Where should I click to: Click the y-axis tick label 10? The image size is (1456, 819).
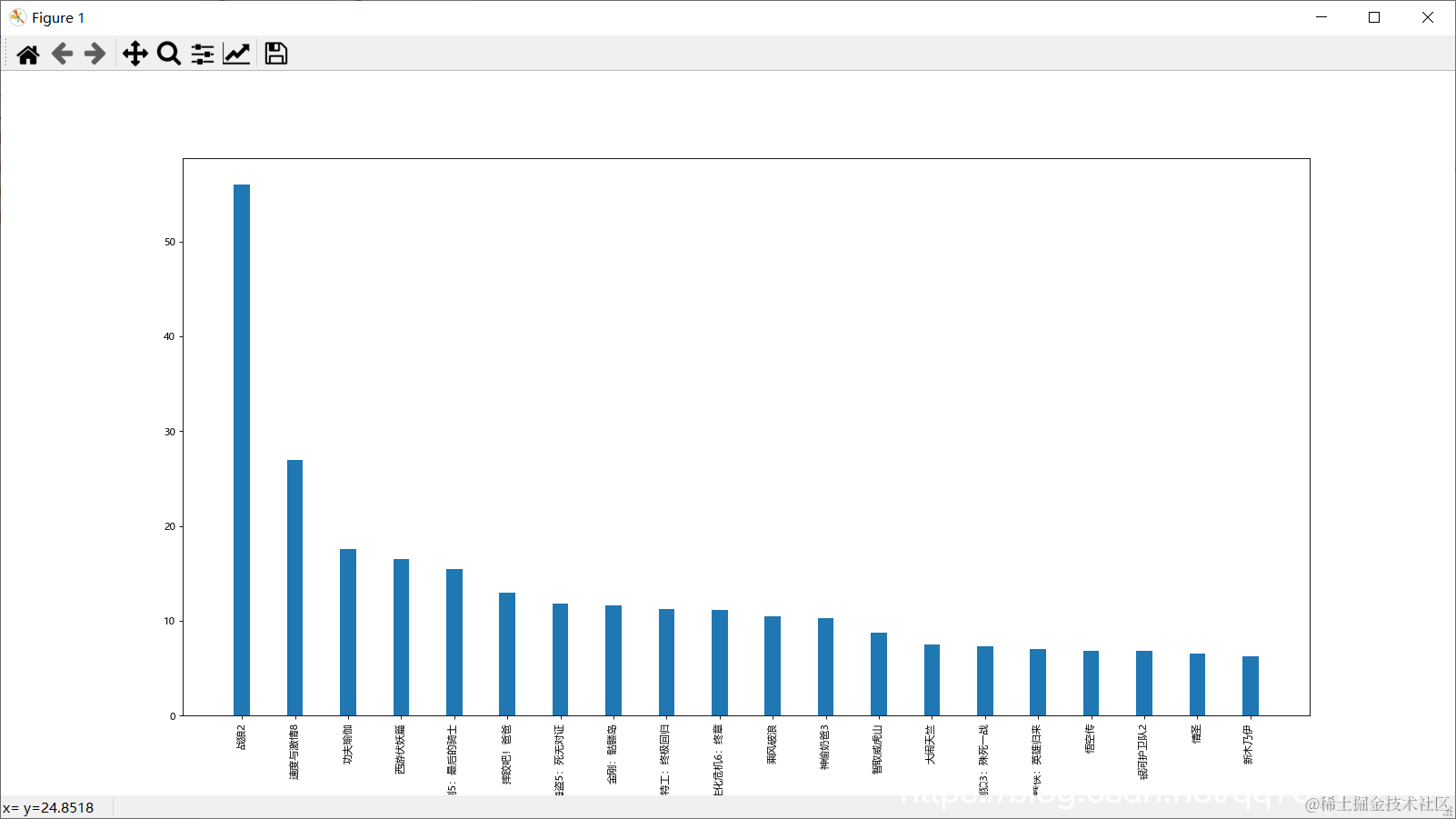click(x=170, y=621)
